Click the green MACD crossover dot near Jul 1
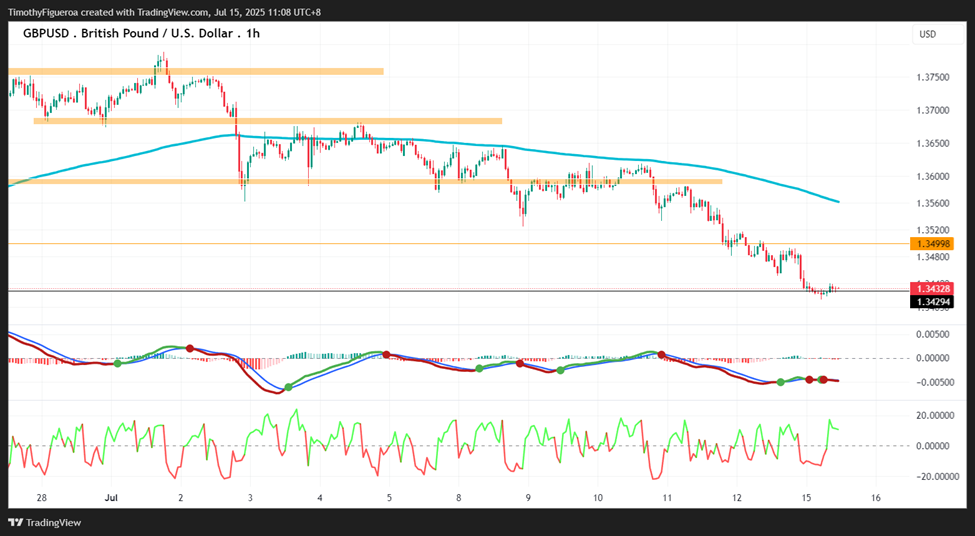Image resolution: width=975 pixels, height=536 pixels. [x=118, y=363]
